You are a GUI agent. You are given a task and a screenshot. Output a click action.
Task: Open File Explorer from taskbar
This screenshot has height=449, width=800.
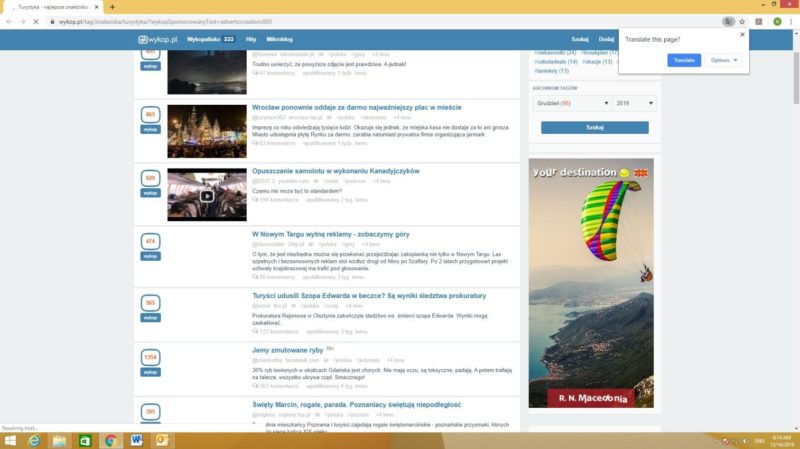point(59,440)
